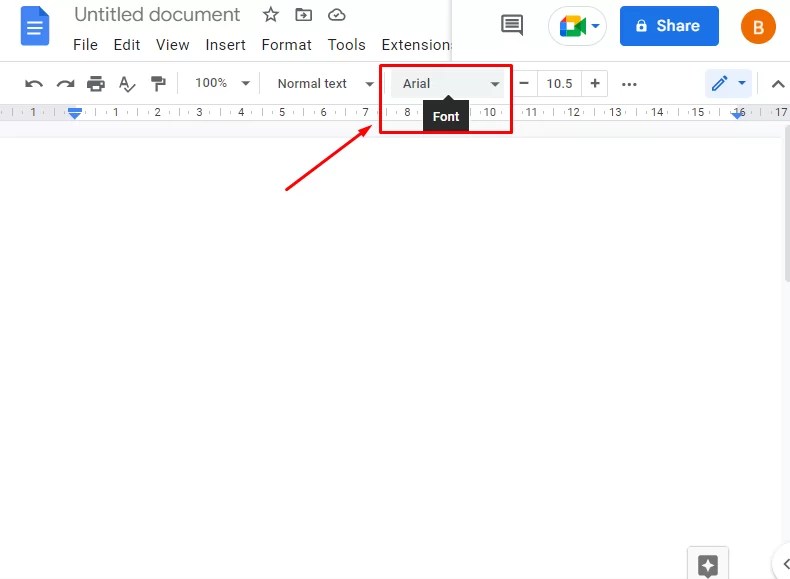
Task: Decrease font size with minus button
Action: pos(524,83)
